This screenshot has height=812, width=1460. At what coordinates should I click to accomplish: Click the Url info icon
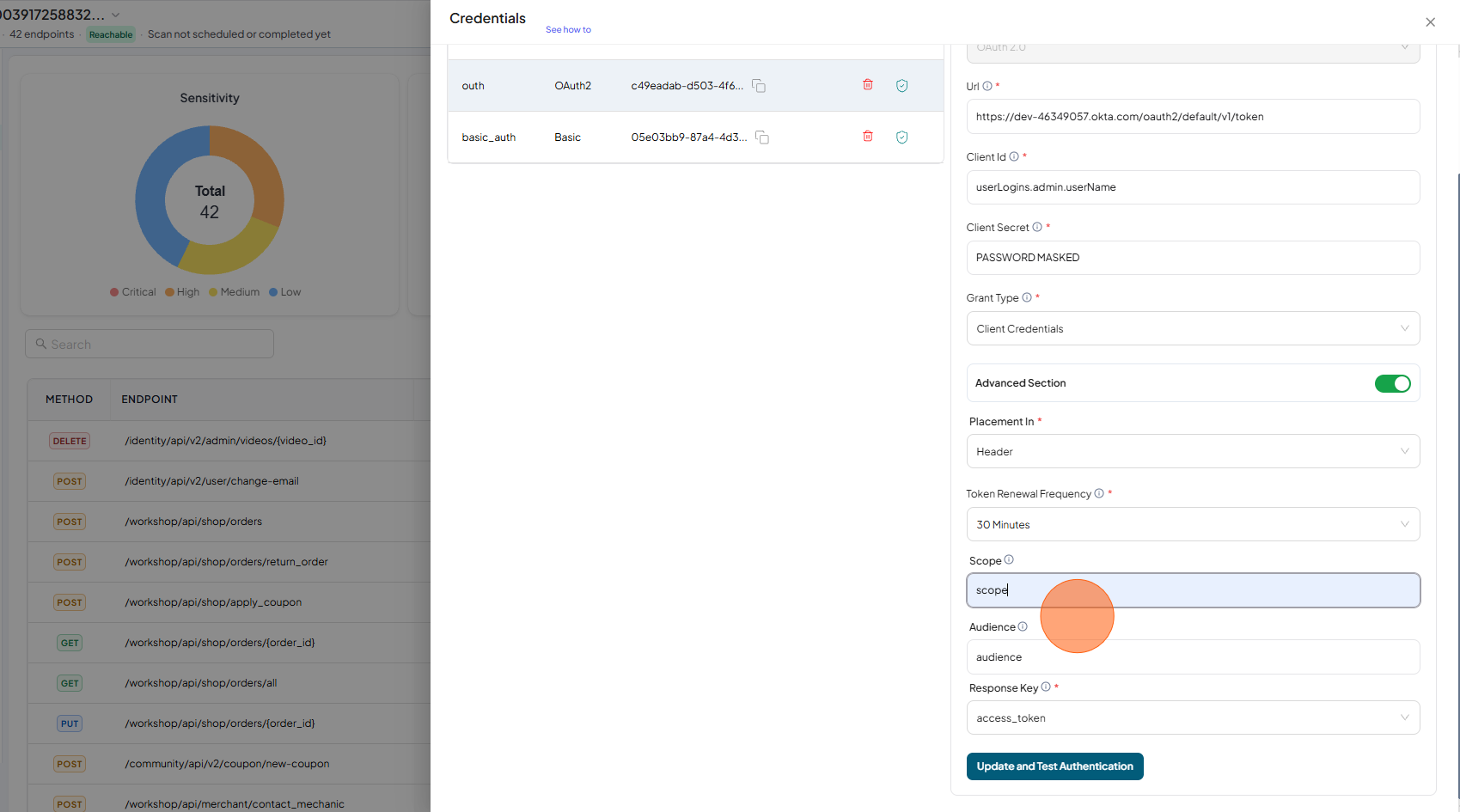[x=987, y=86]
